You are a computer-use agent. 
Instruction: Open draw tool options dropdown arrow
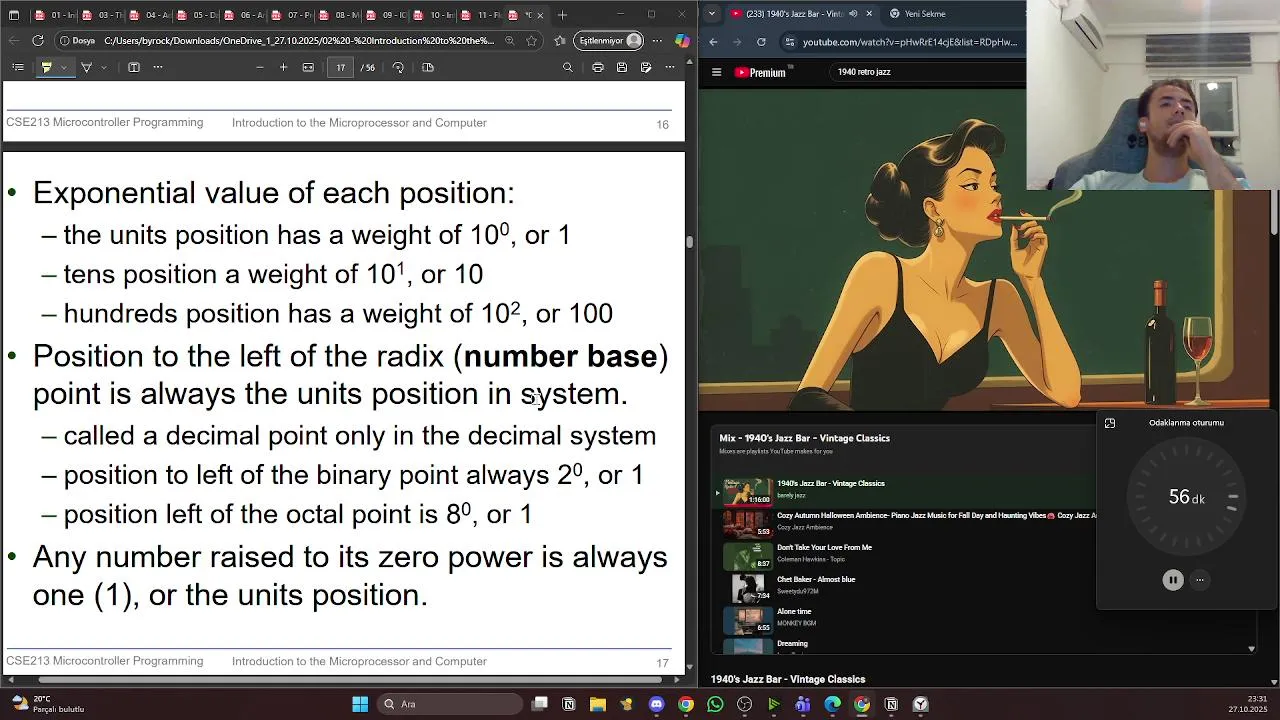click(103, 67)
